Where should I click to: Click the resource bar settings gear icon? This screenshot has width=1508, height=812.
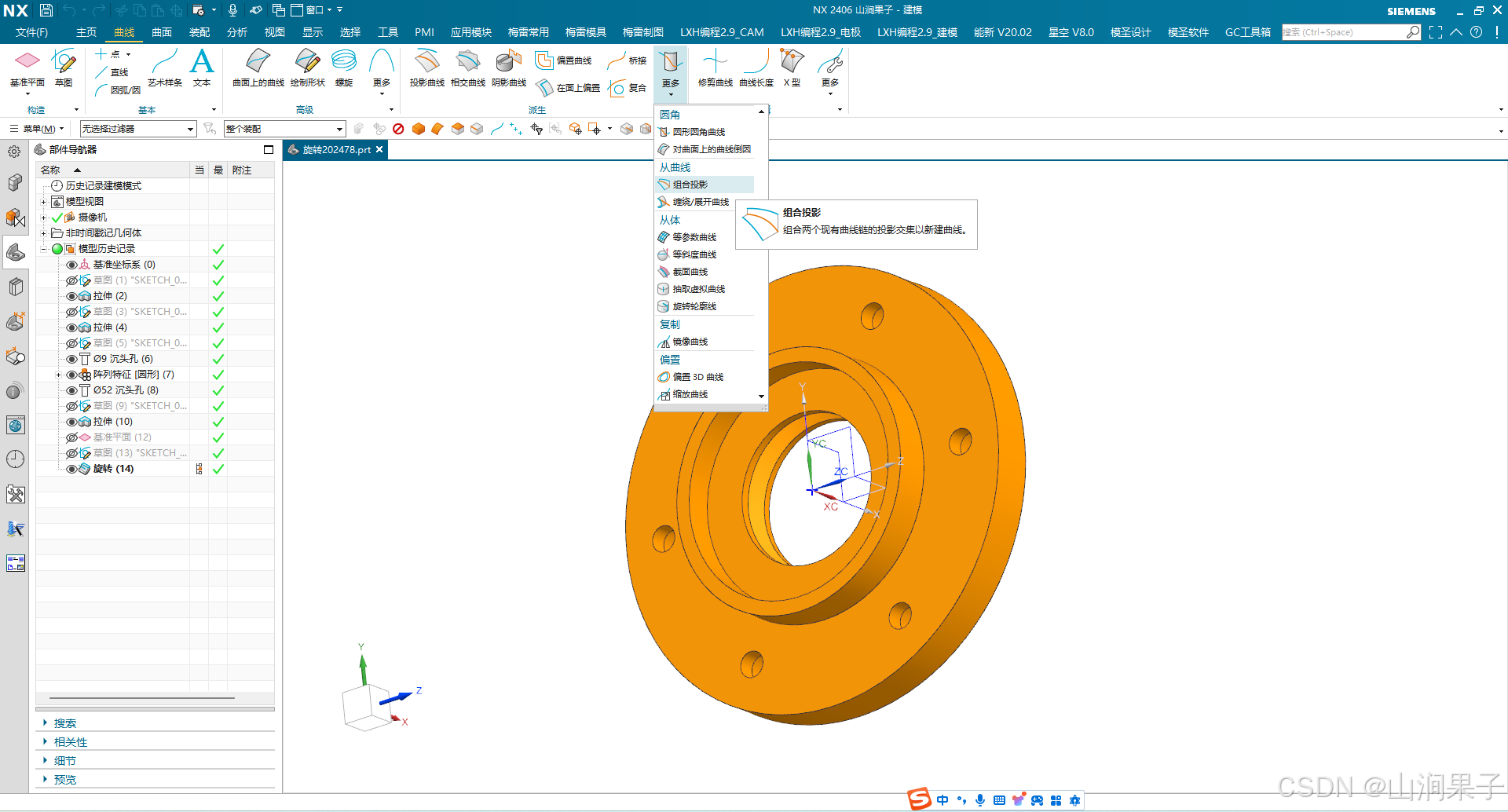[x=15, y=152]
